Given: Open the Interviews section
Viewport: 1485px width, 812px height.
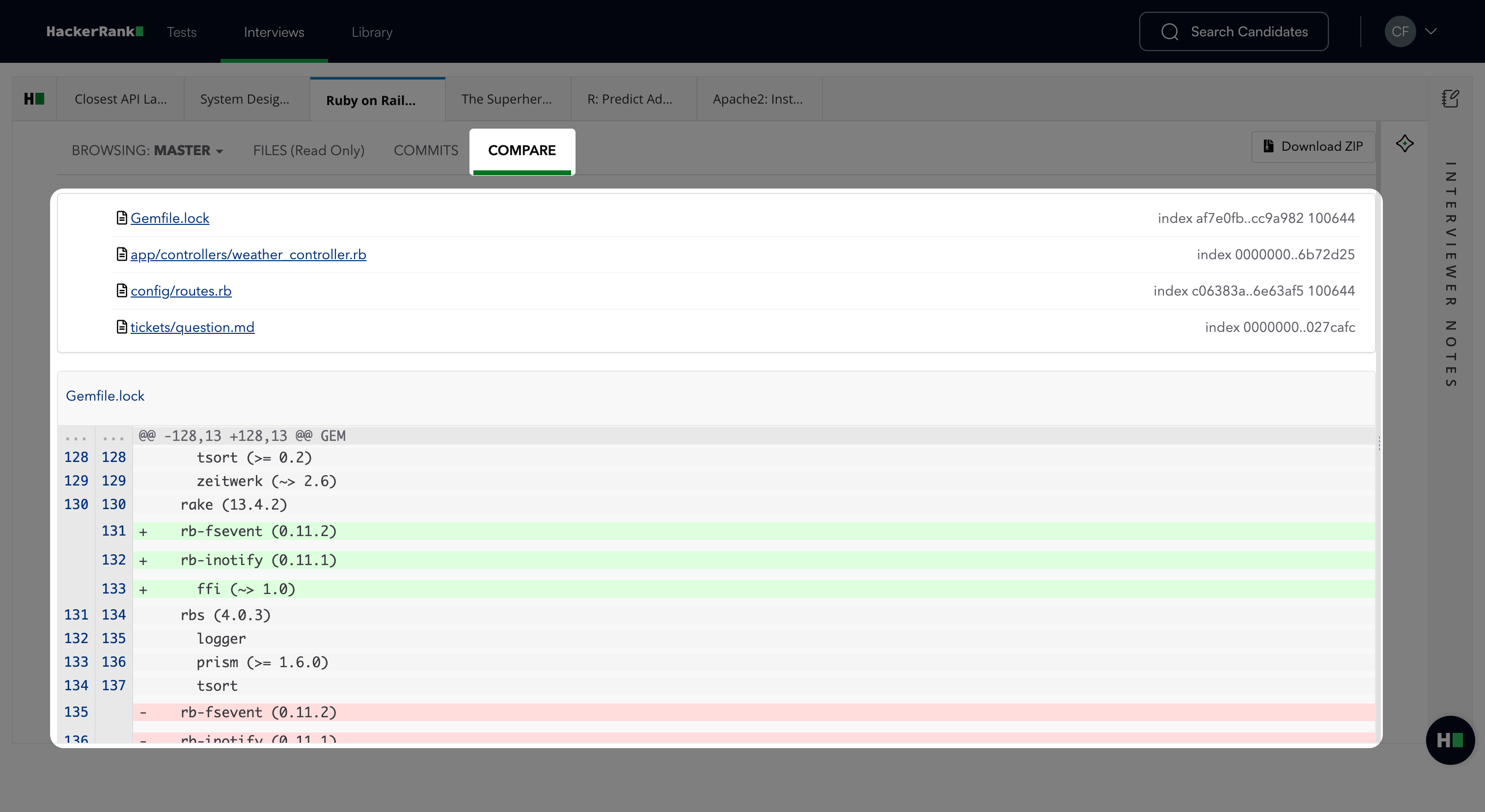Looking at the screenshot, I should pyautogui.click(x=274, y=32).
